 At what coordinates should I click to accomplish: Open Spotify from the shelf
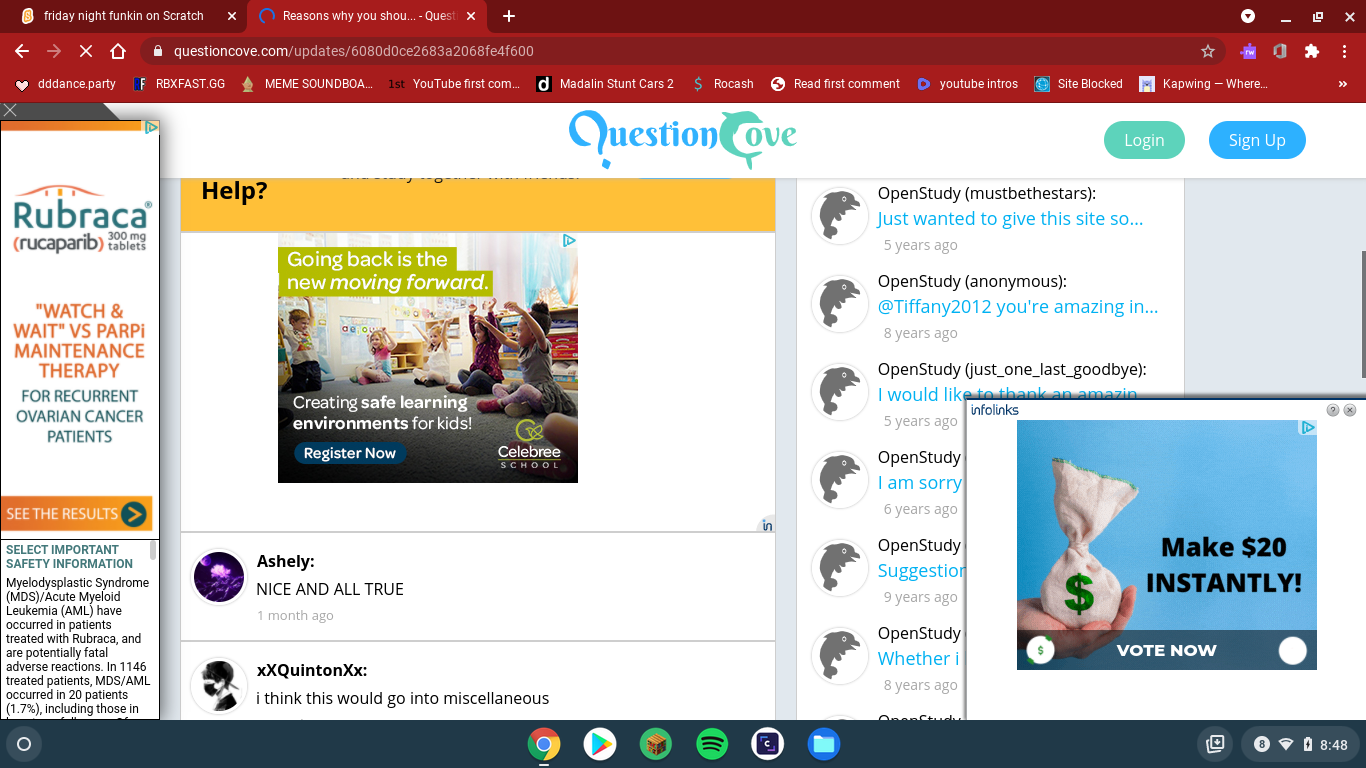coord(712,744)
